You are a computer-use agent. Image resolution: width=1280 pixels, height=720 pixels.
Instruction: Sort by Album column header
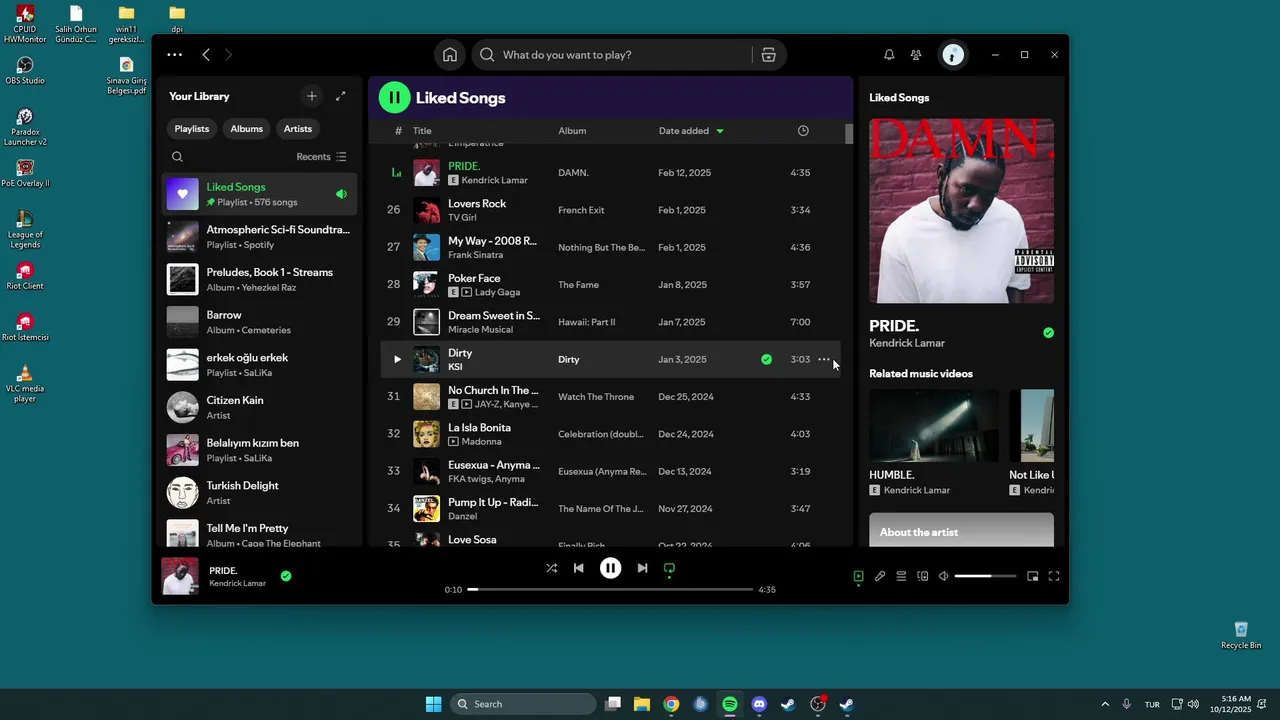click(572, 131)
